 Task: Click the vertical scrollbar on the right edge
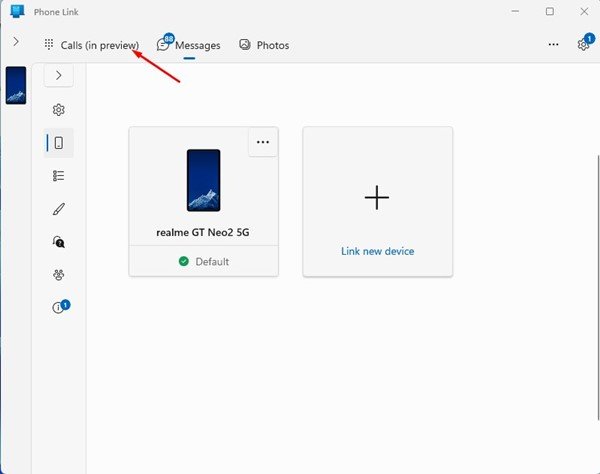click(597, 287)
